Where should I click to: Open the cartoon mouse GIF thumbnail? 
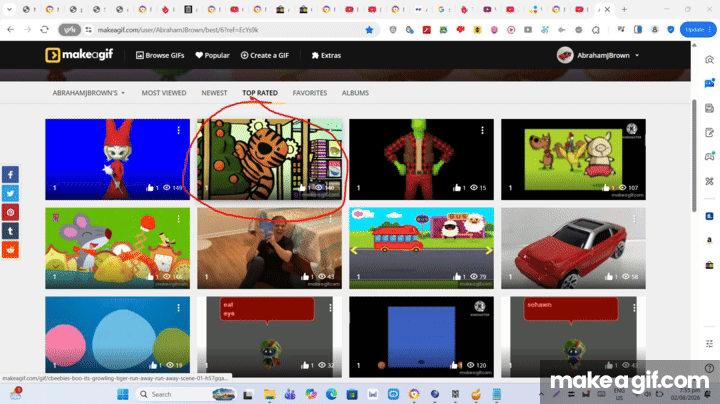[x=117, y=248]
